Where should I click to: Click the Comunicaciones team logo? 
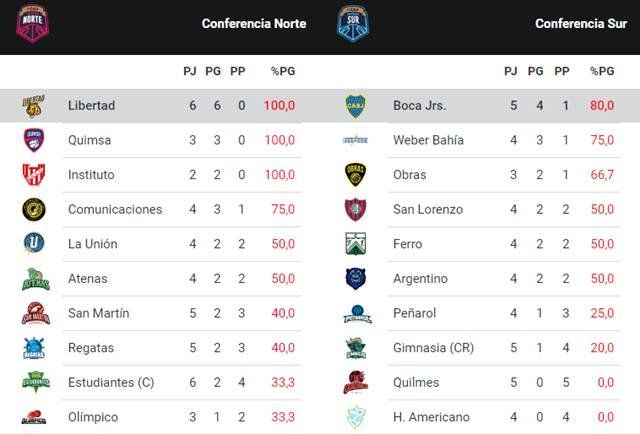pyautogui.click(x=33, y=209)
